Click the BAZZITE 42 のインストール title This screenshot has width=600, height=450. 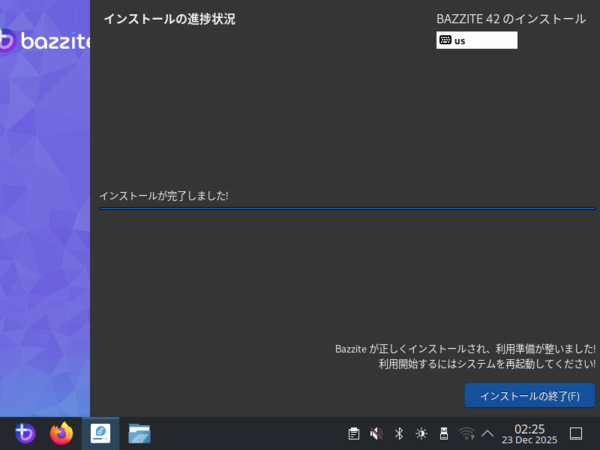pyautogui.click(x=511, y=19)
